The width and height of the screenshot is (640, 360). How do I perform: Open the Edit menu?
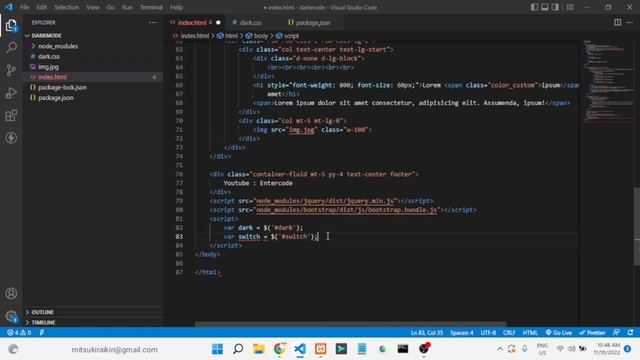[41, 7]
